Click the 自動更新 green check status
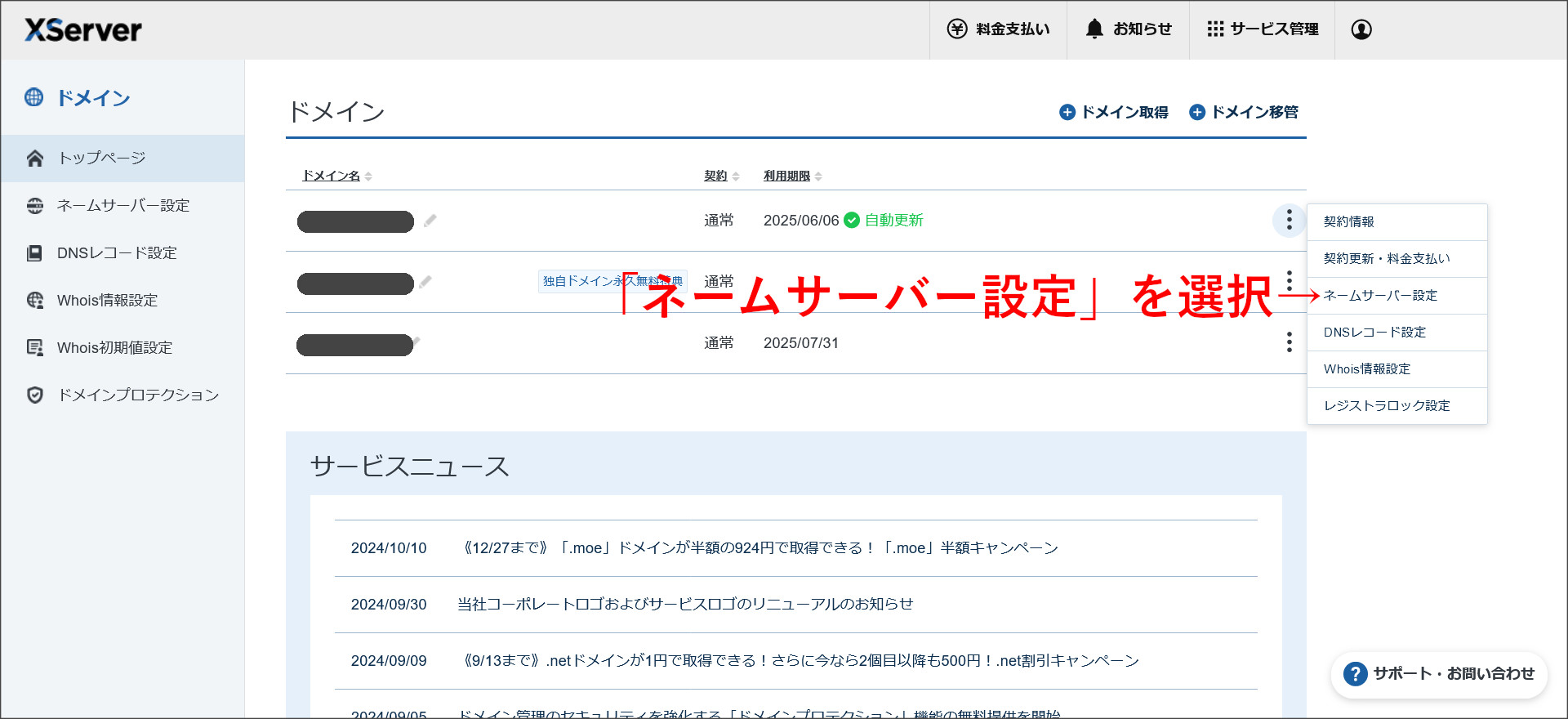The height and width of the screenshot is (719, 1568). 884,221
